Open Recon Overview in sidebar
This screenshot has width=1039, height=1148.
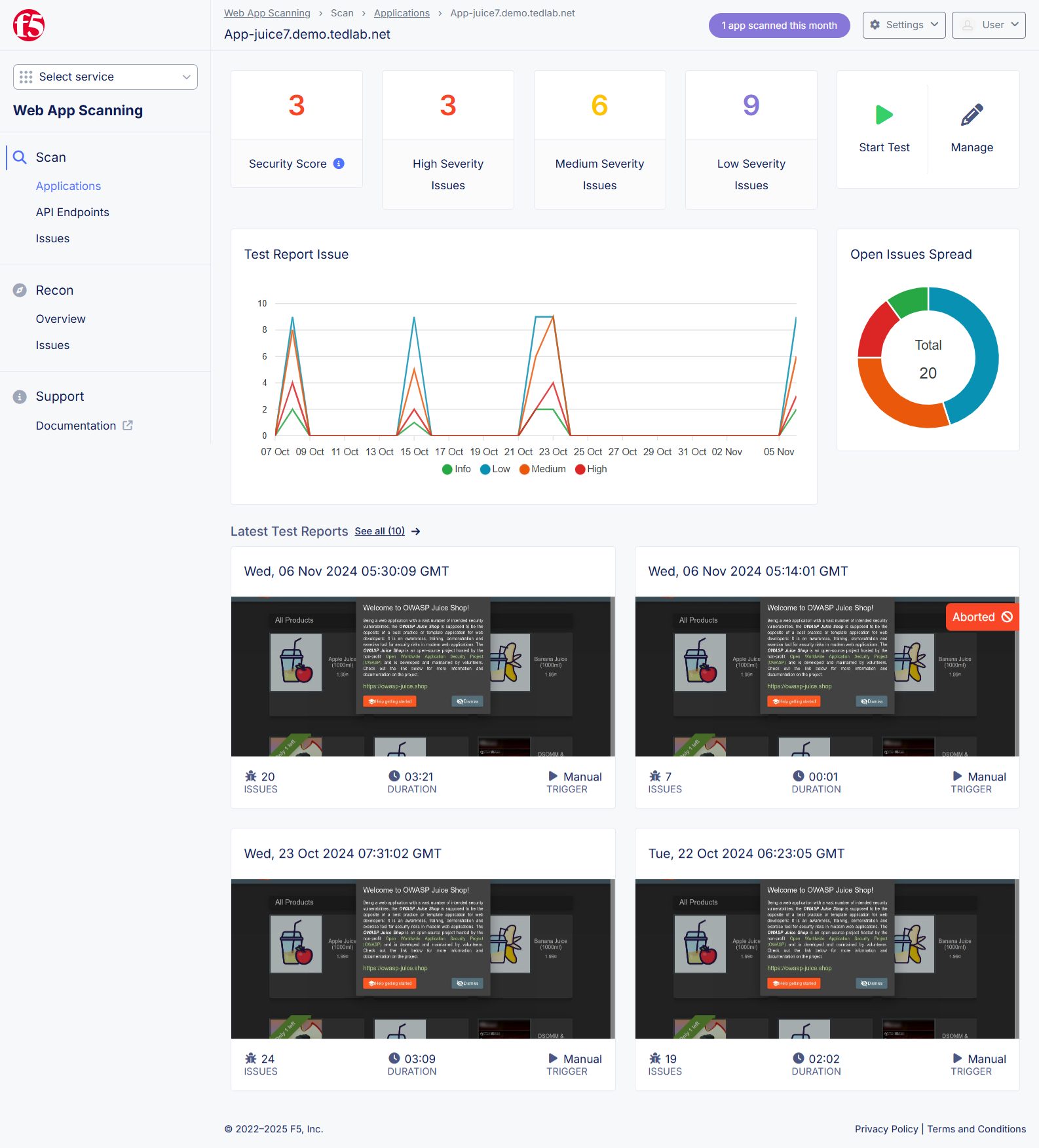(x=61, y=319)
